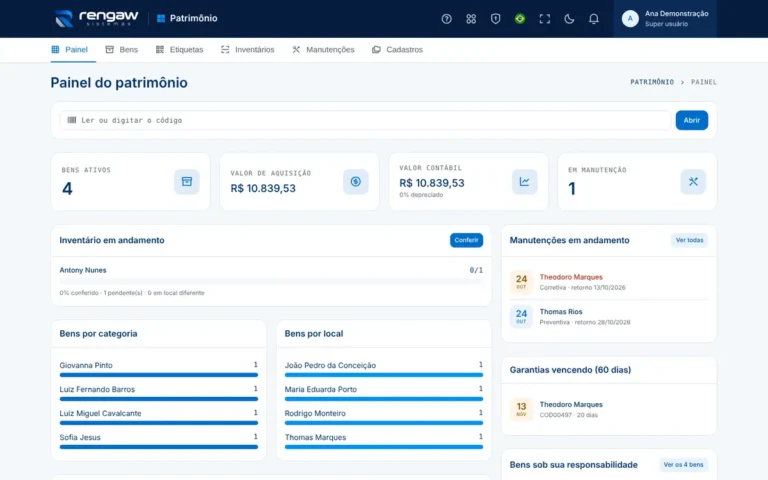Select Thomas Marques location row
The width and height of the screenshot is (768, 480).
coord(384,441)
